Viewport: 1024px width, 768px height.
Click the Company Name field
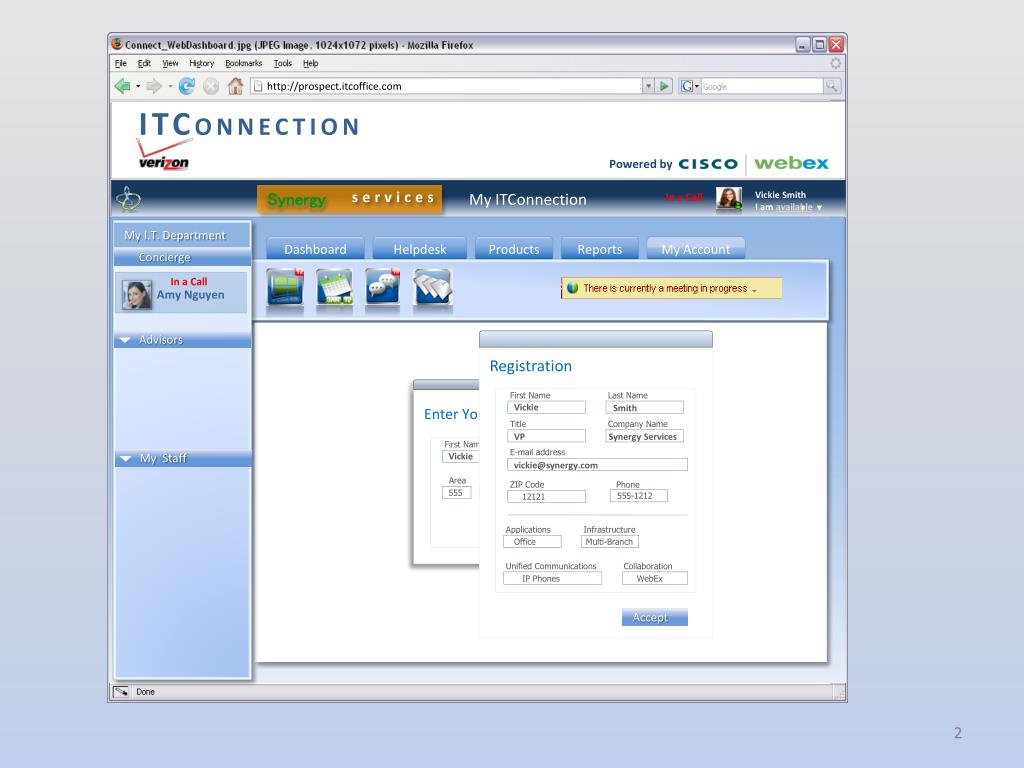coord(645,436)
